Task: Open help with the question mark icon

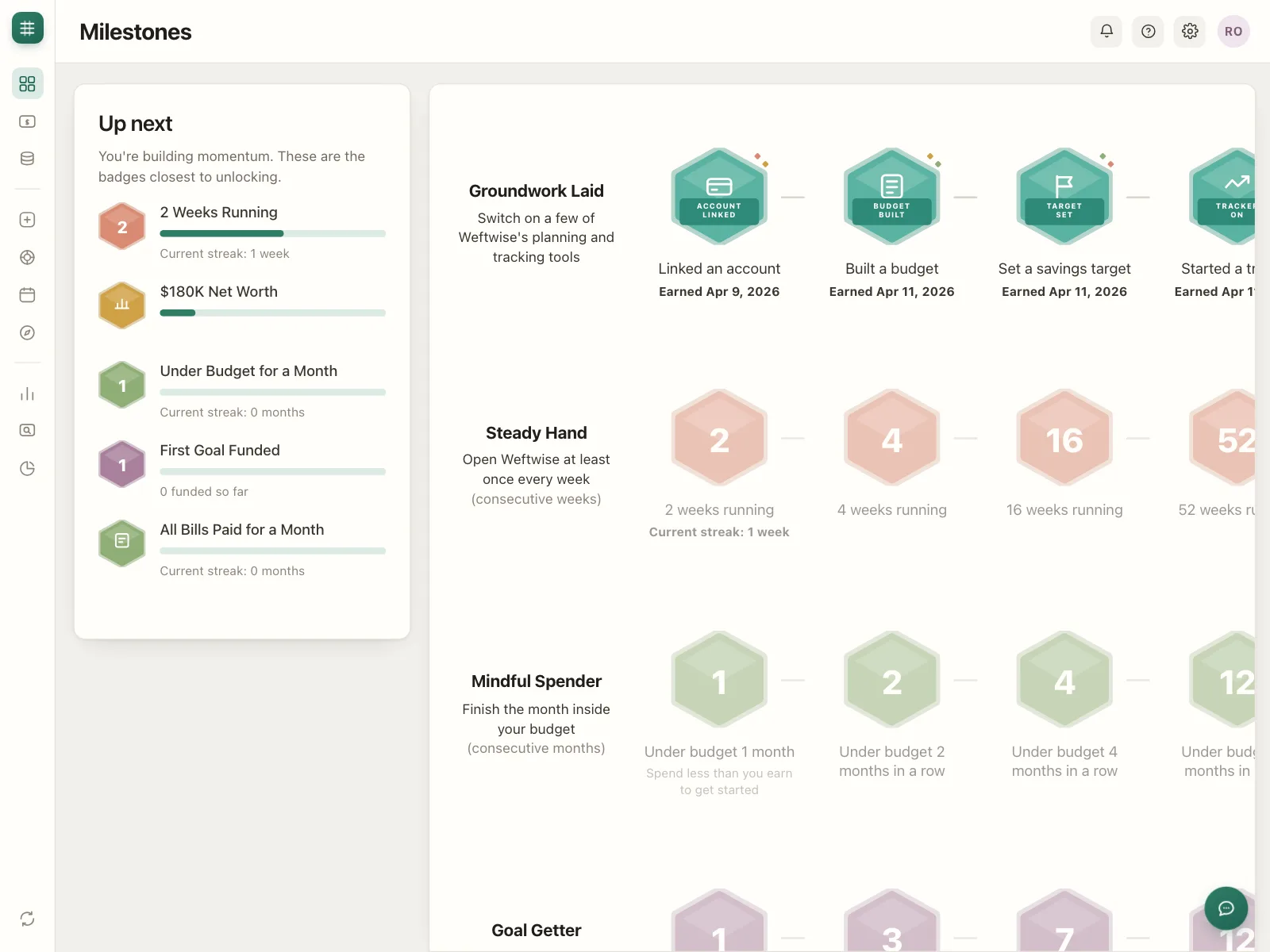Action: click(x=1148, y=32)
